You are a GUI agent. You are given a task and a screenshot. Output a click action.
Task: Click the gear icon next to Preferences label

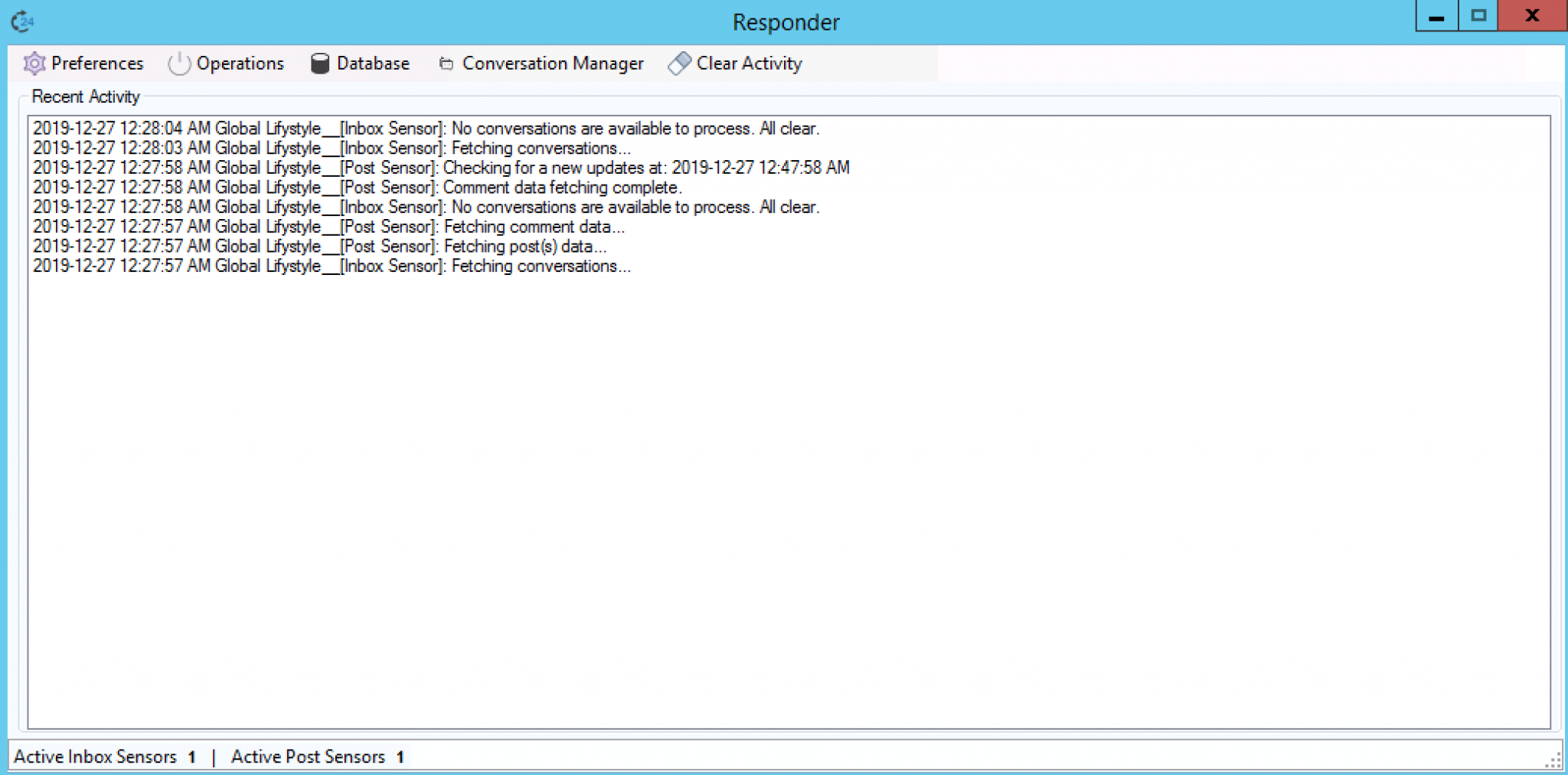click(x=34, y=64)
